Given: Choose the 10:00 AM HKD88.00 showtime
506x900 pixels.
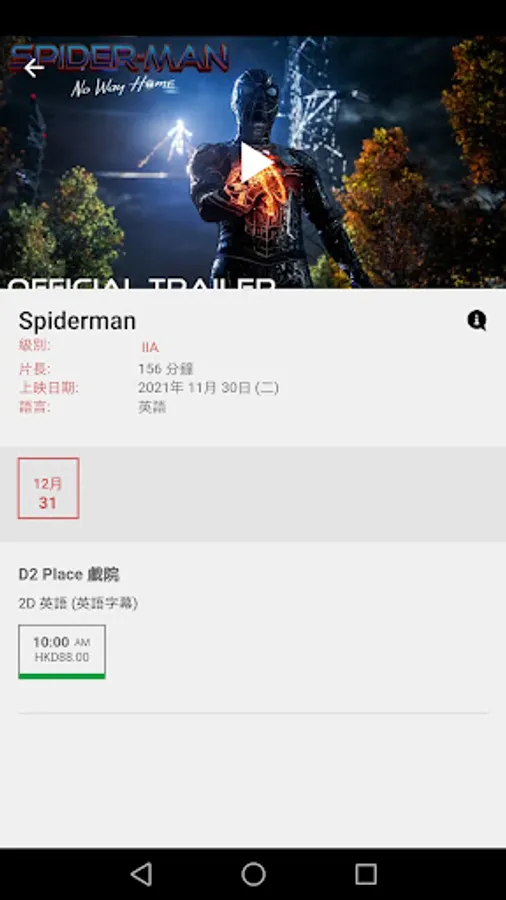Looking at the screenshot, I should click(x=62, y=651).
